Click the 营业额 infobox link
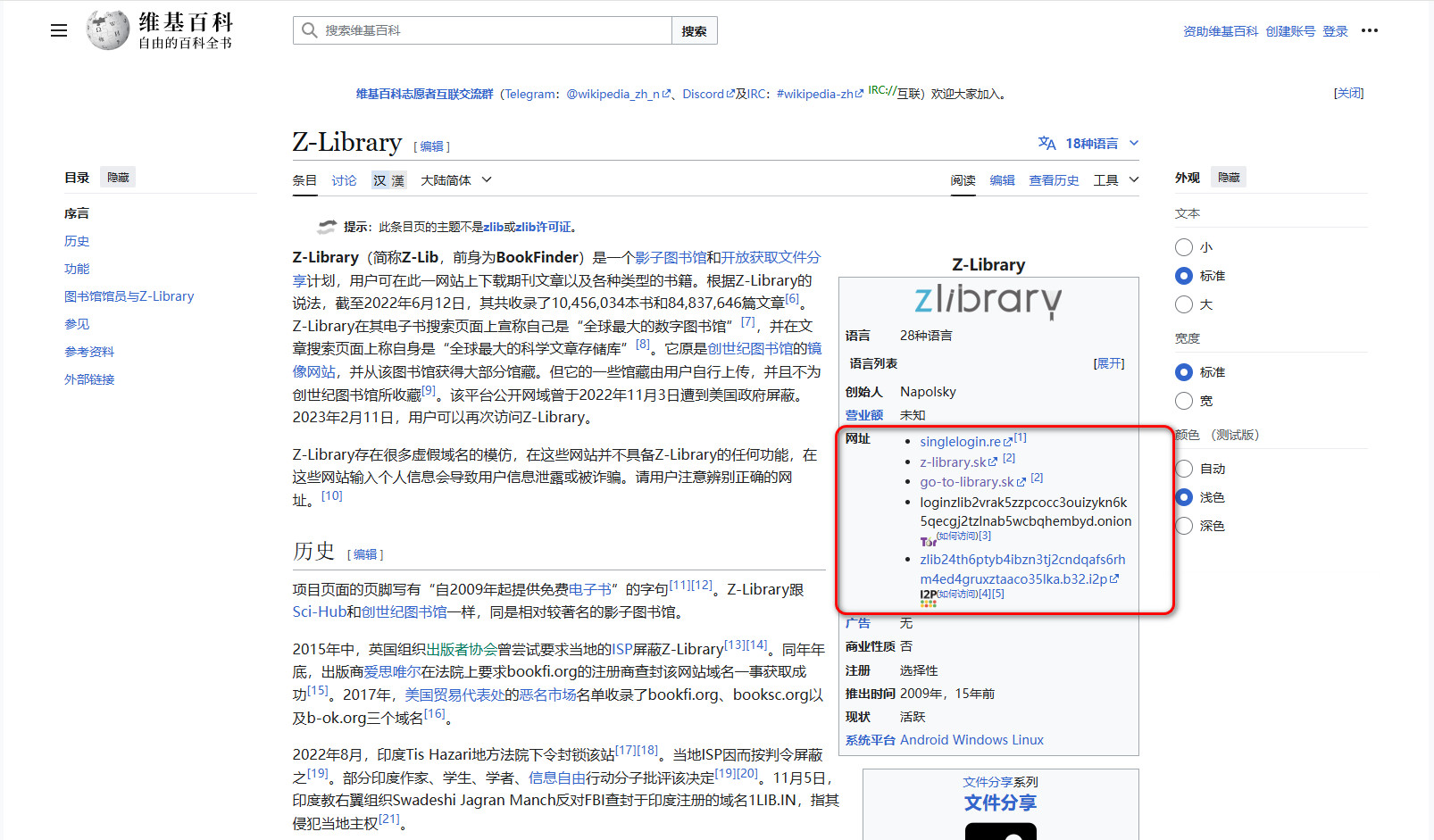 (864, 415)
